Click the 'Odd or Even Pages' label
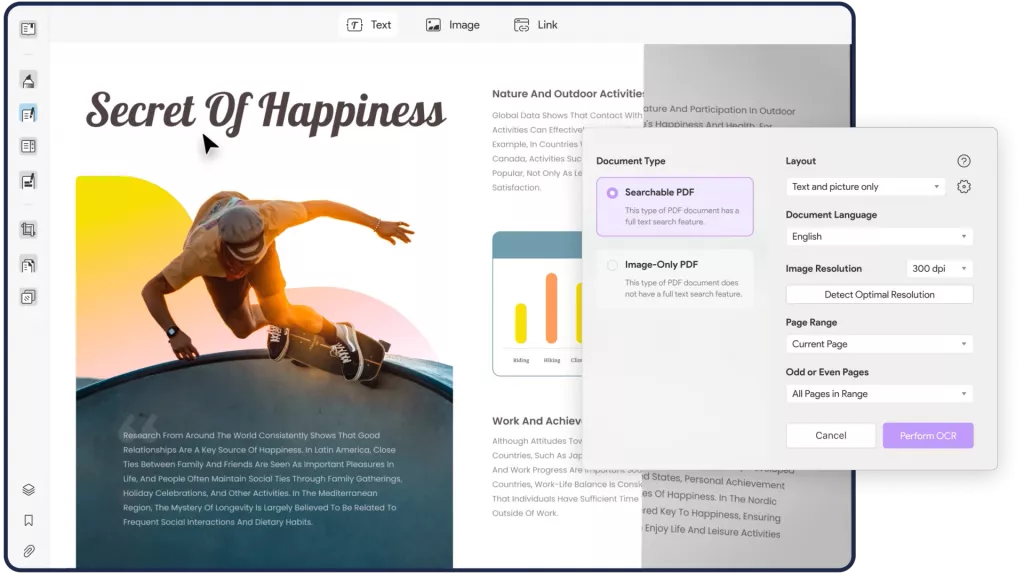The width and height of the screenshot is (1024, 574). click(x=827, y=372)
